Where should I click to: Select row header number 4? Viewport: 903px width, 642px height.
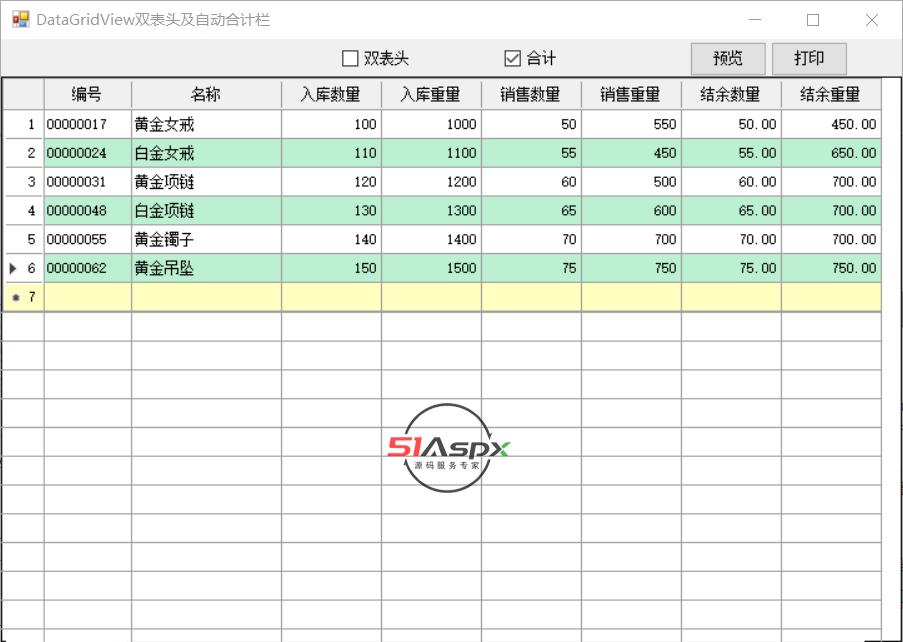[24, 211]
